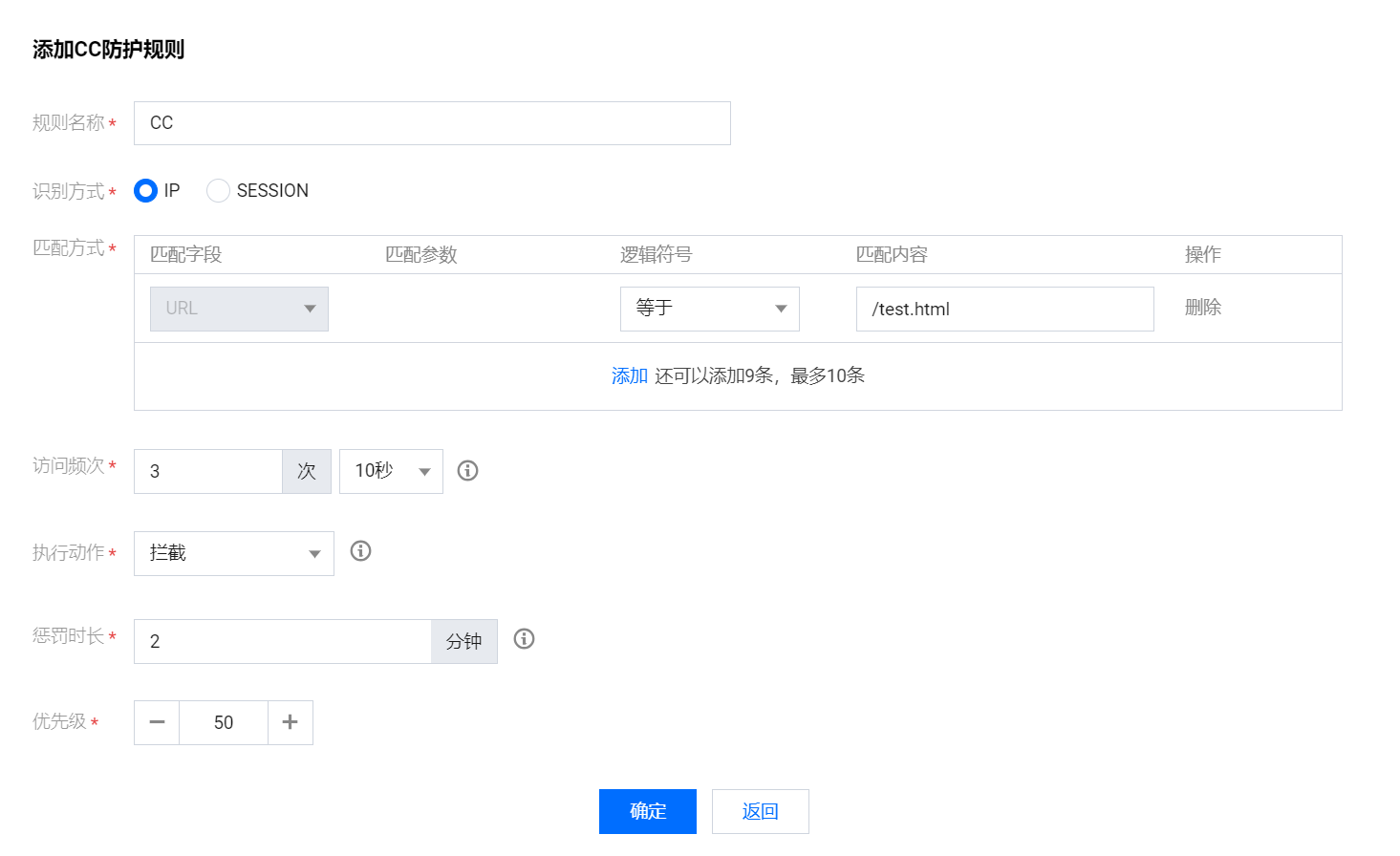Viewport: 1400px width, 856px height.
Task: Open the URL match field dropdown
Action: pyautogui.click(x=239, y=309)
